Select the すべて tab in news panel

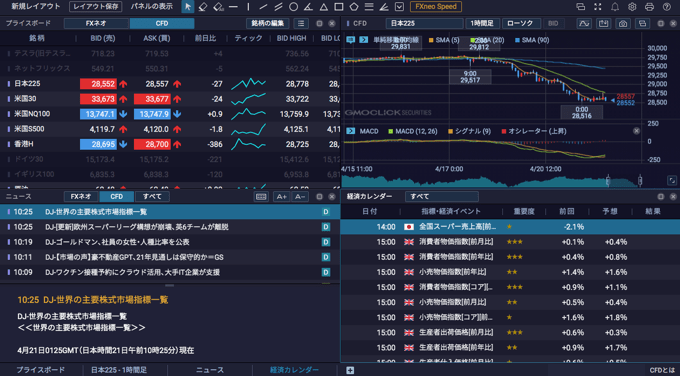[152, 196]
